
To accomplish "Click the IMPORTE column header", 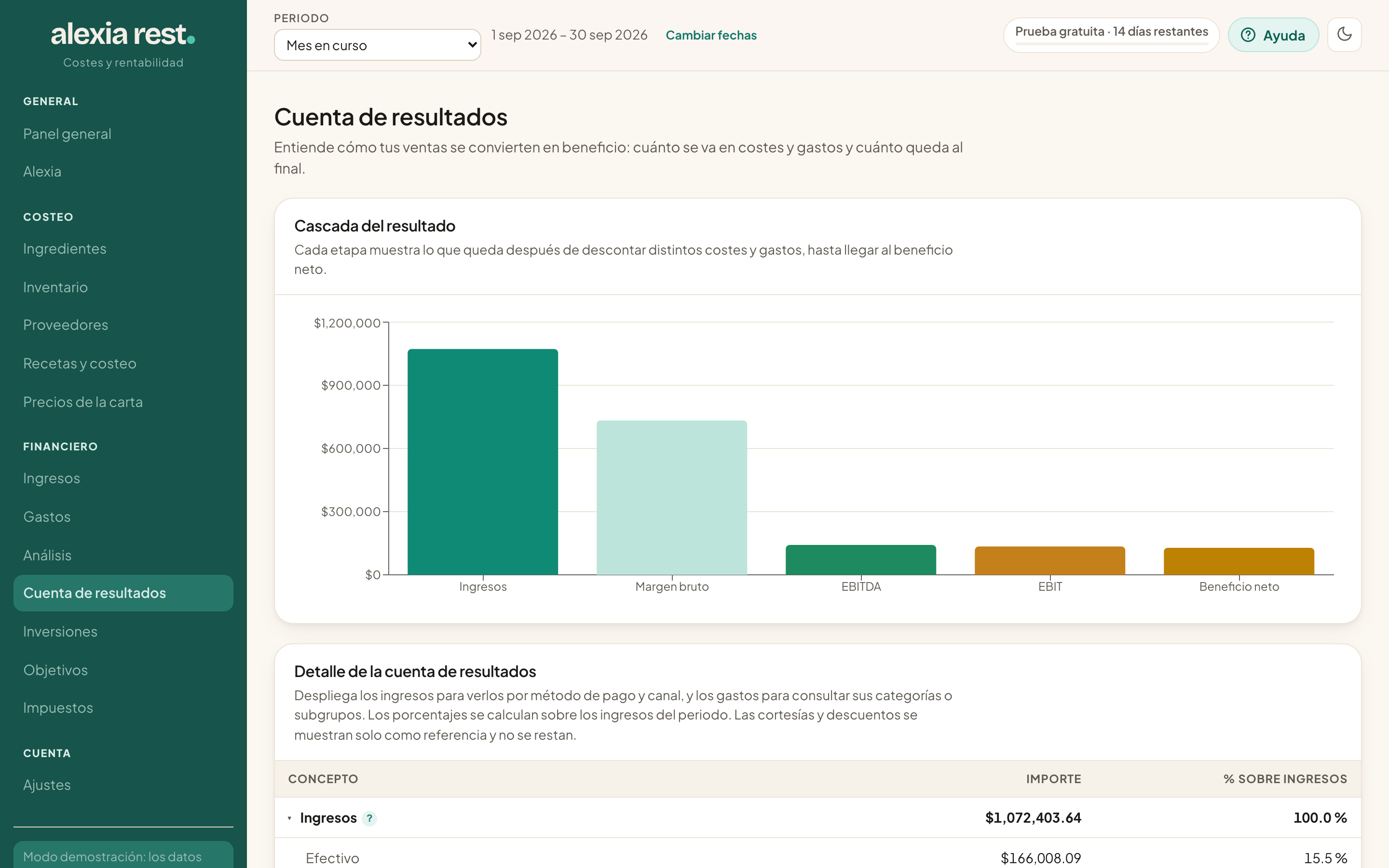I will [x=1053, y=779].
